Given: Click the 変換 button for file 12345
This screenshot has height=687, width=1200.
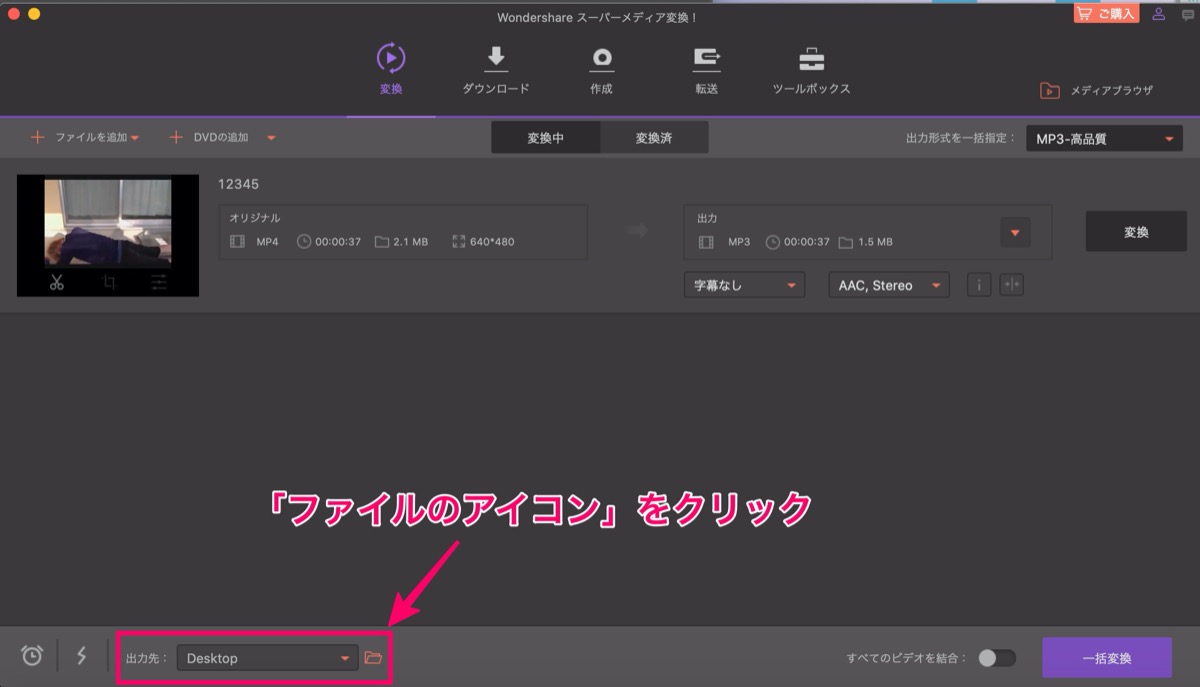Looking at the screenshot, I should [1136, 232].
